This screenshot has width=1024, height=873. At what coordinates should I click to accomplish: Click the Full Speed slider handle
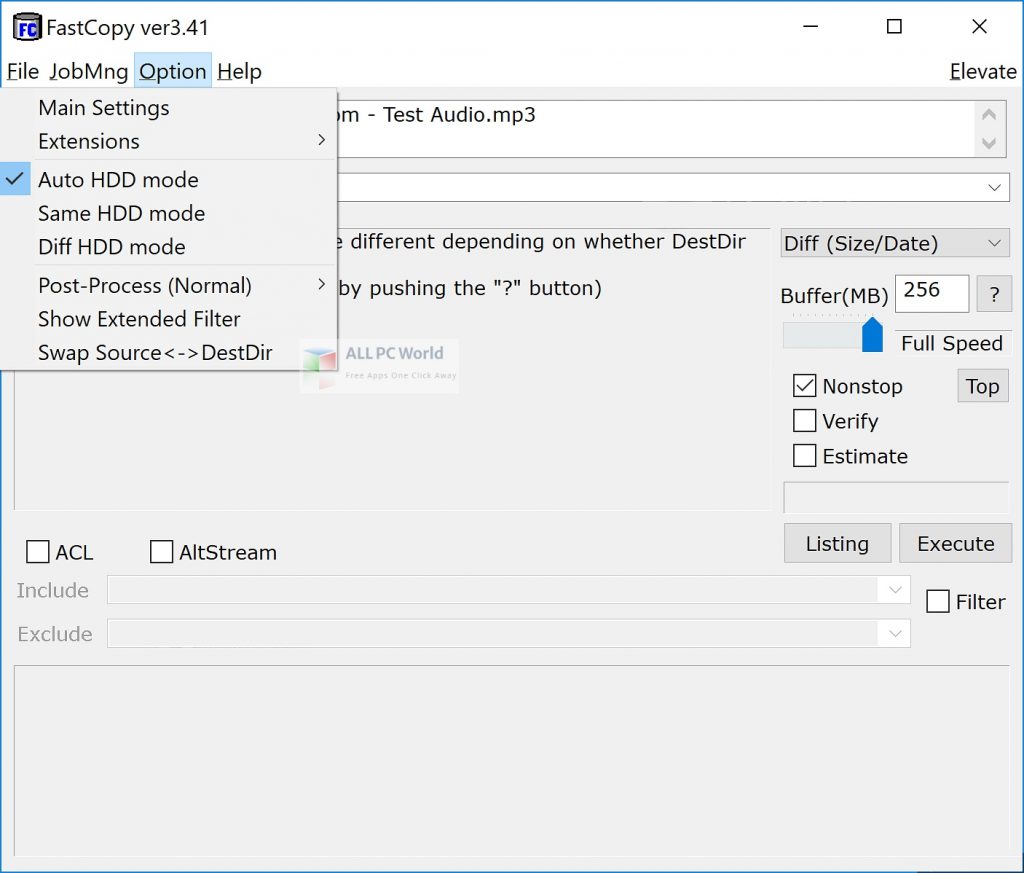[x=872, y=335]
